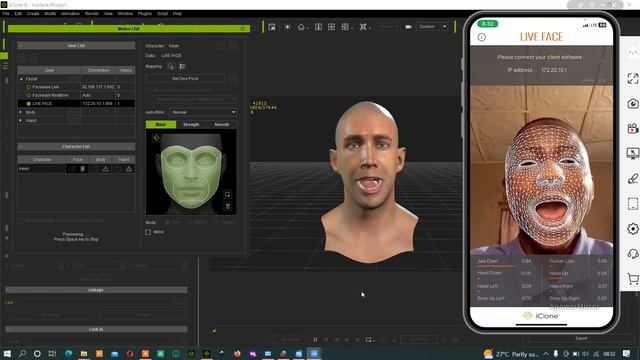Expand the Hand gear group
Screen dimensions: 640x360
(x=21, y=120)
